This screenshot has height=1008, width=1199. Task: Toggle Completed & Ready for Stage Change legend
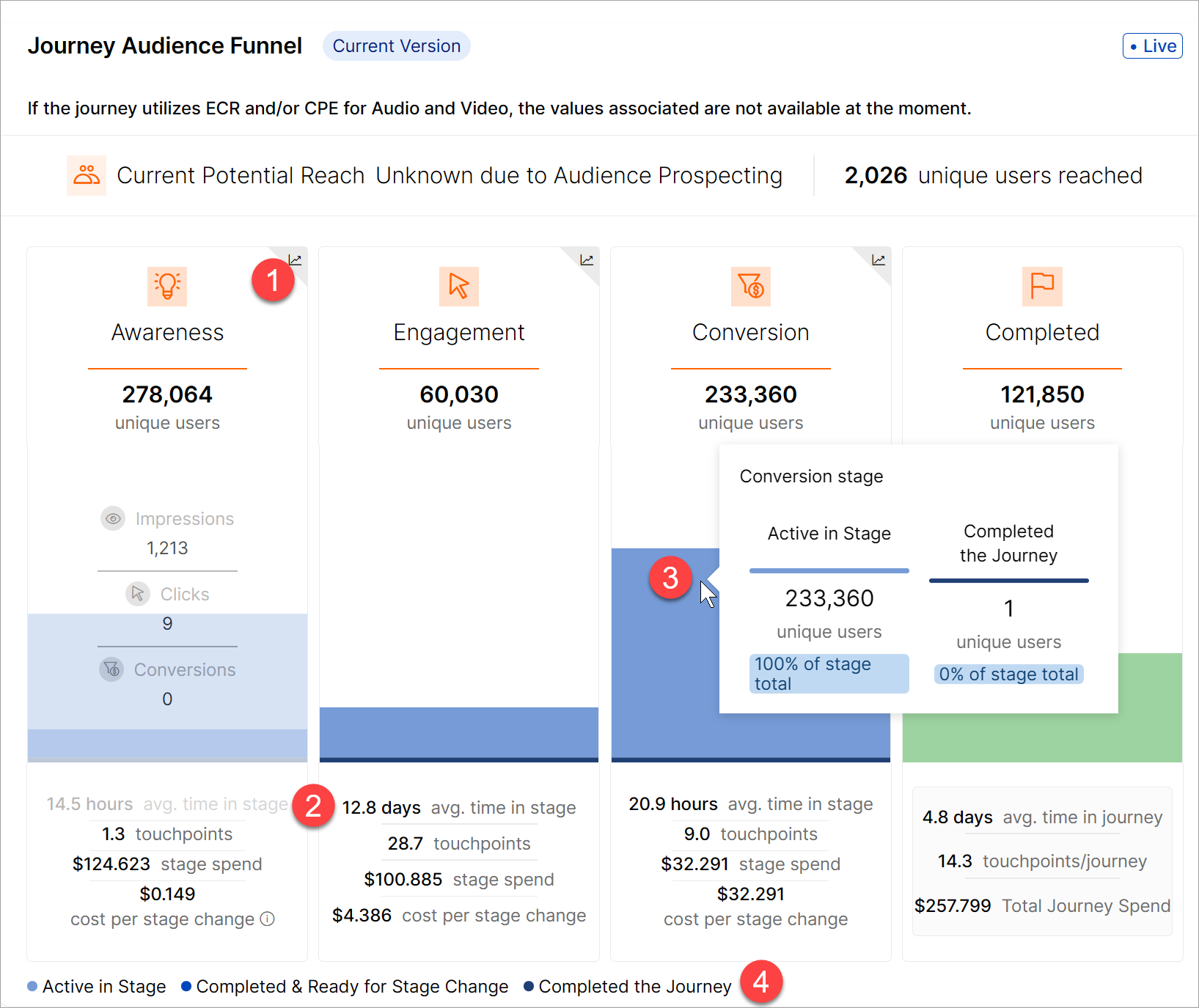[345, 987]
